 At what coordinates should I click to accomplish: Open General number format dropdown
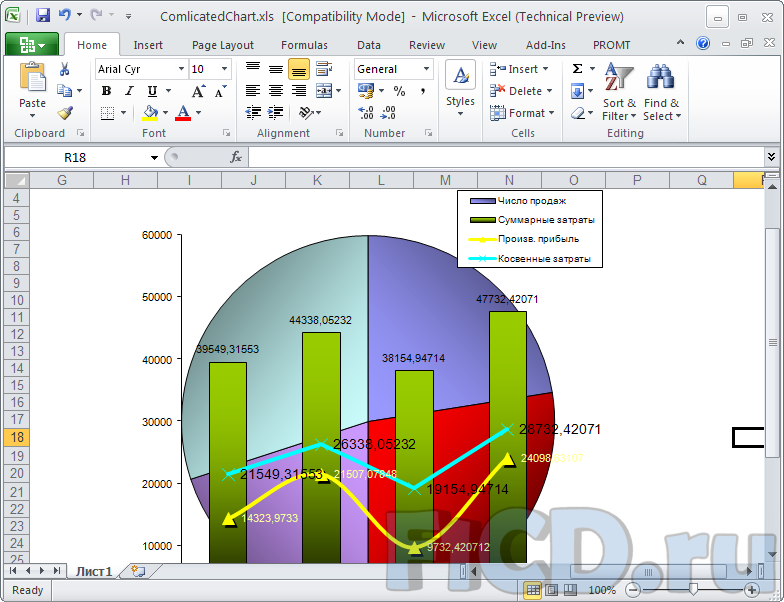click(426, 69)
